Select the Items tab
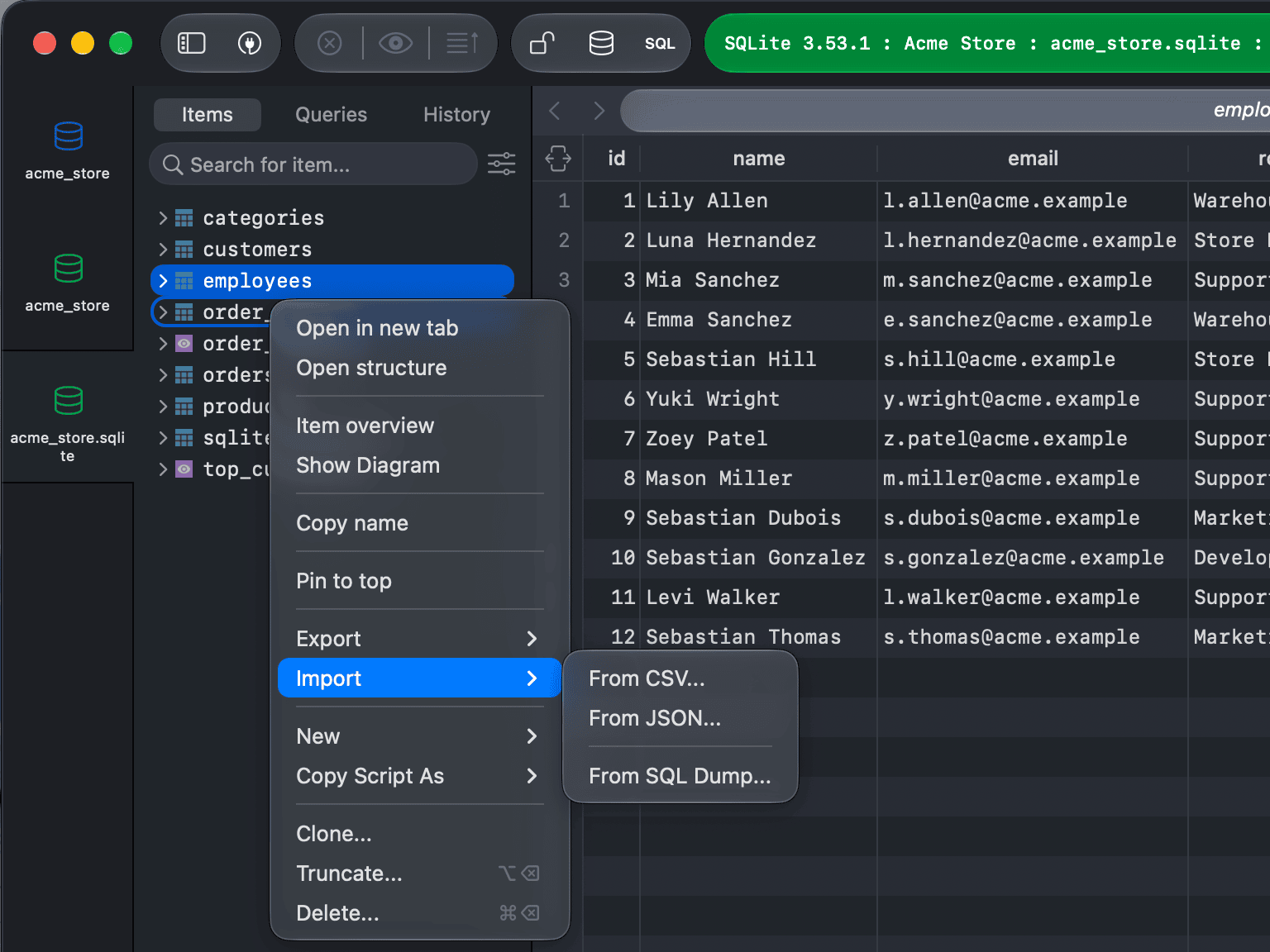The width and height of the screenshot is (1270, 952). (208, 115)
